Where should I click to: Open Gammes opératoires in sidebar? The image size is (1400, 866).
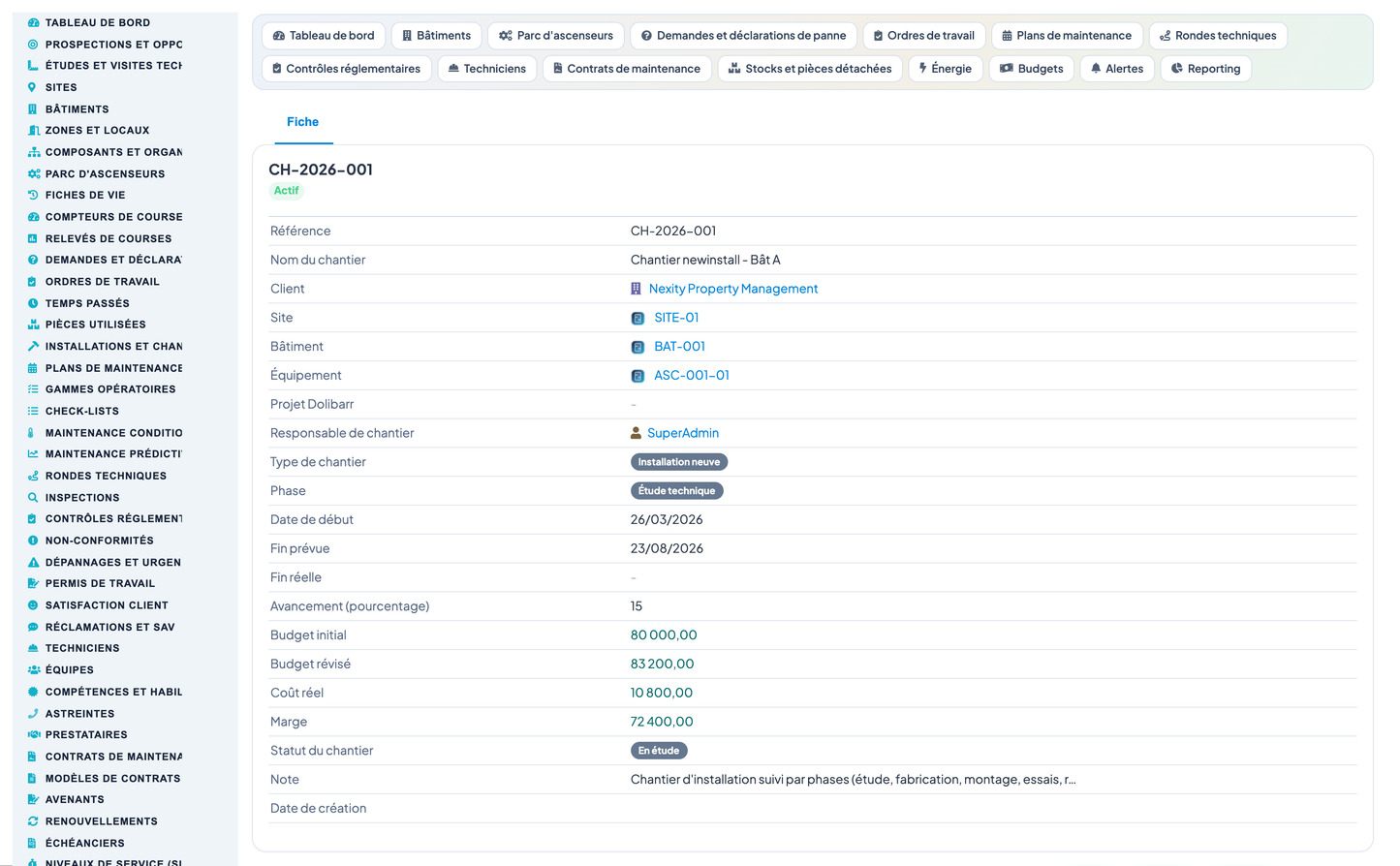(x=110, y=389)
